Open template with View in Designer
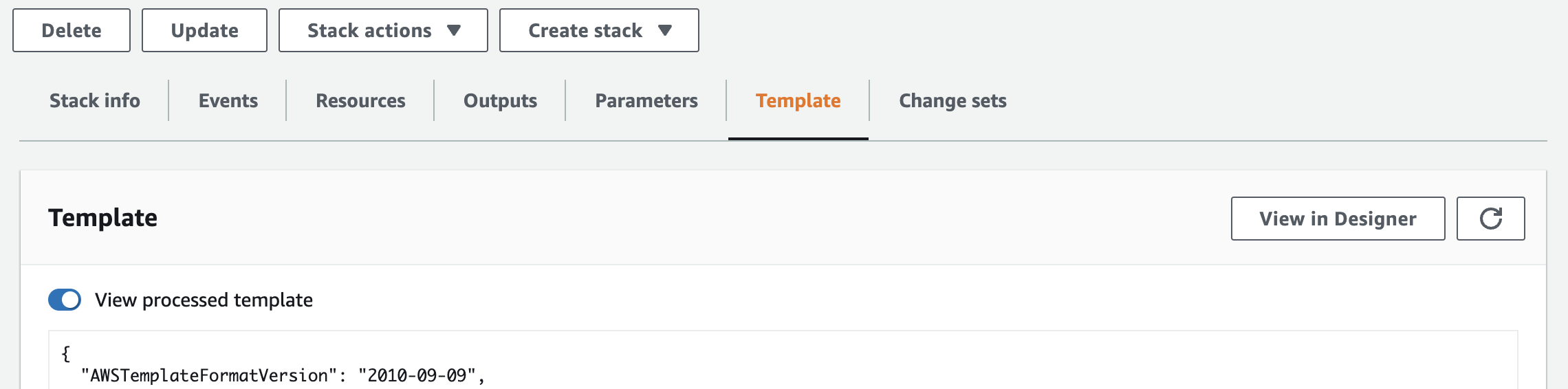 click(1338, 219)
